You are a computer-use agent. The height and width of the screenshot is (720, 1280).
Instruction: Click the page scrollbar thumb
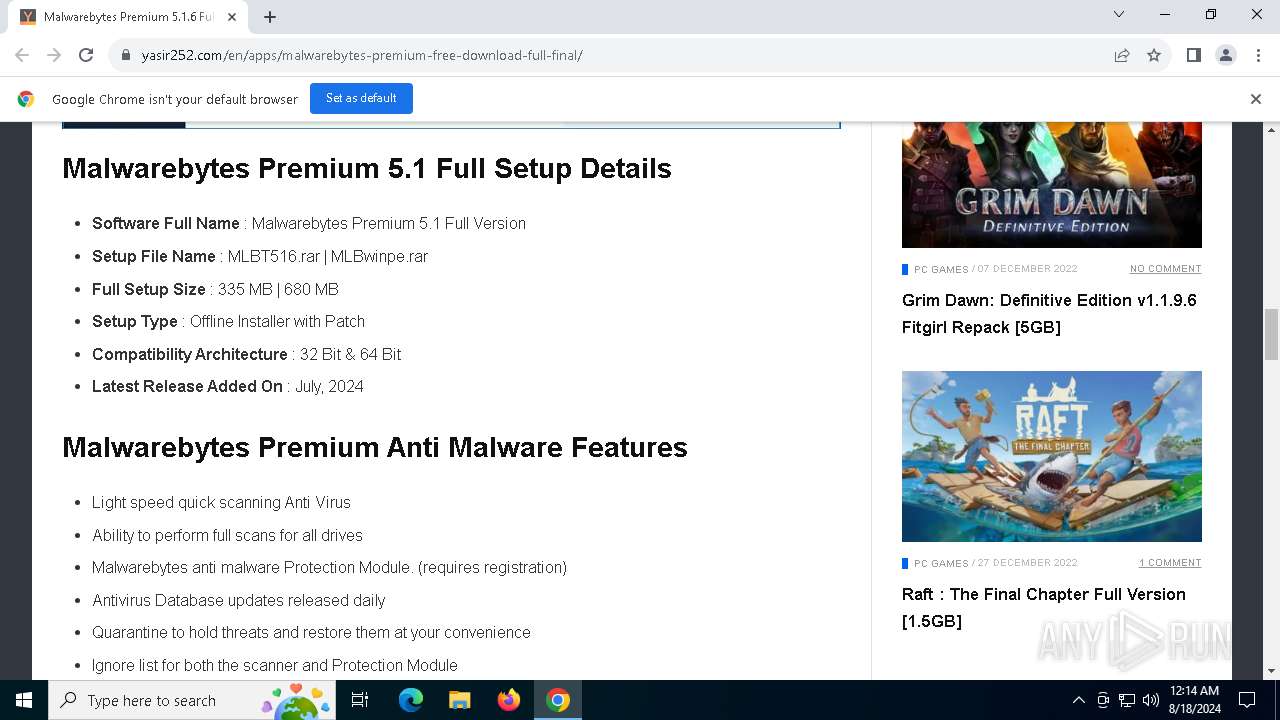click(x=1272, y=335)
